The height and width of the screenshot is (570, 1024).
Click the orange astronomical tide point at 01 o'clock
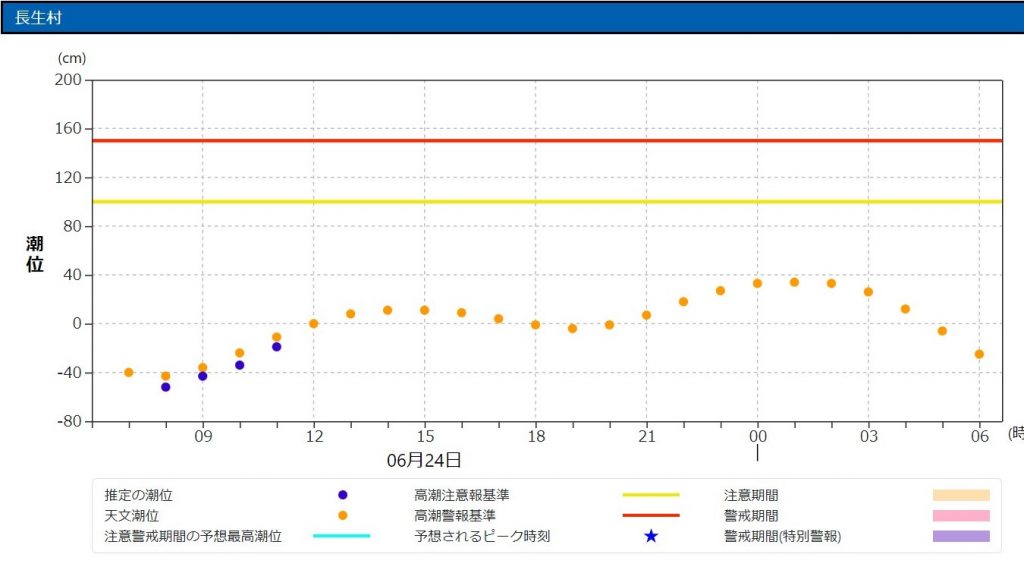(794, 282)
